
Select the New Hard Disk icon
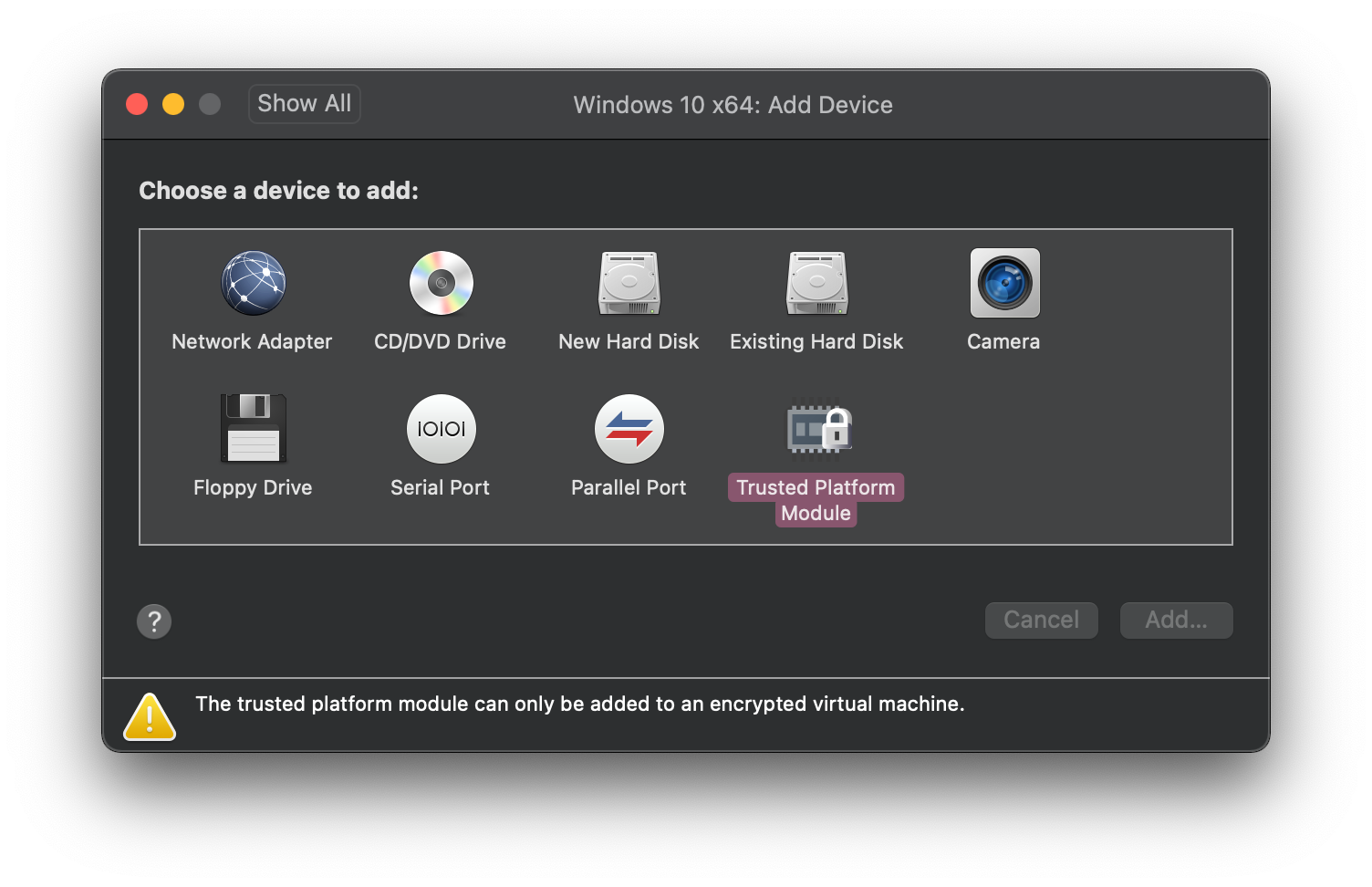[x=629, y=283]
